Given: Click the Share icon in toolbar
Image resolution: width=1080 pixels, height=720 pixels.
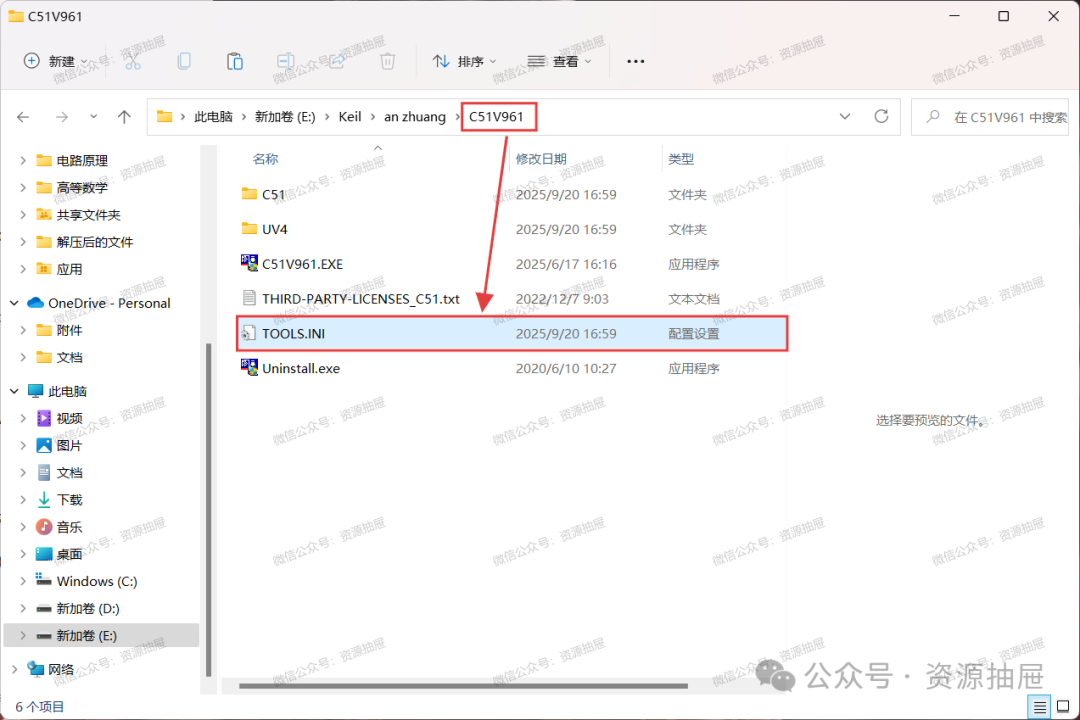Looking at the screenshot, I should (x=337, y=61).
